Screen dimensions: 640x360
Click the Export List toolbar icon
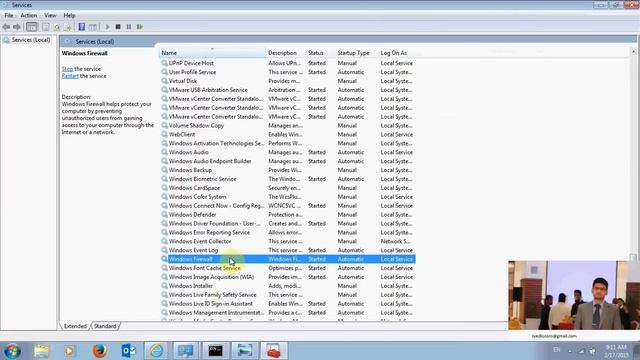click(x=68, y=27)
